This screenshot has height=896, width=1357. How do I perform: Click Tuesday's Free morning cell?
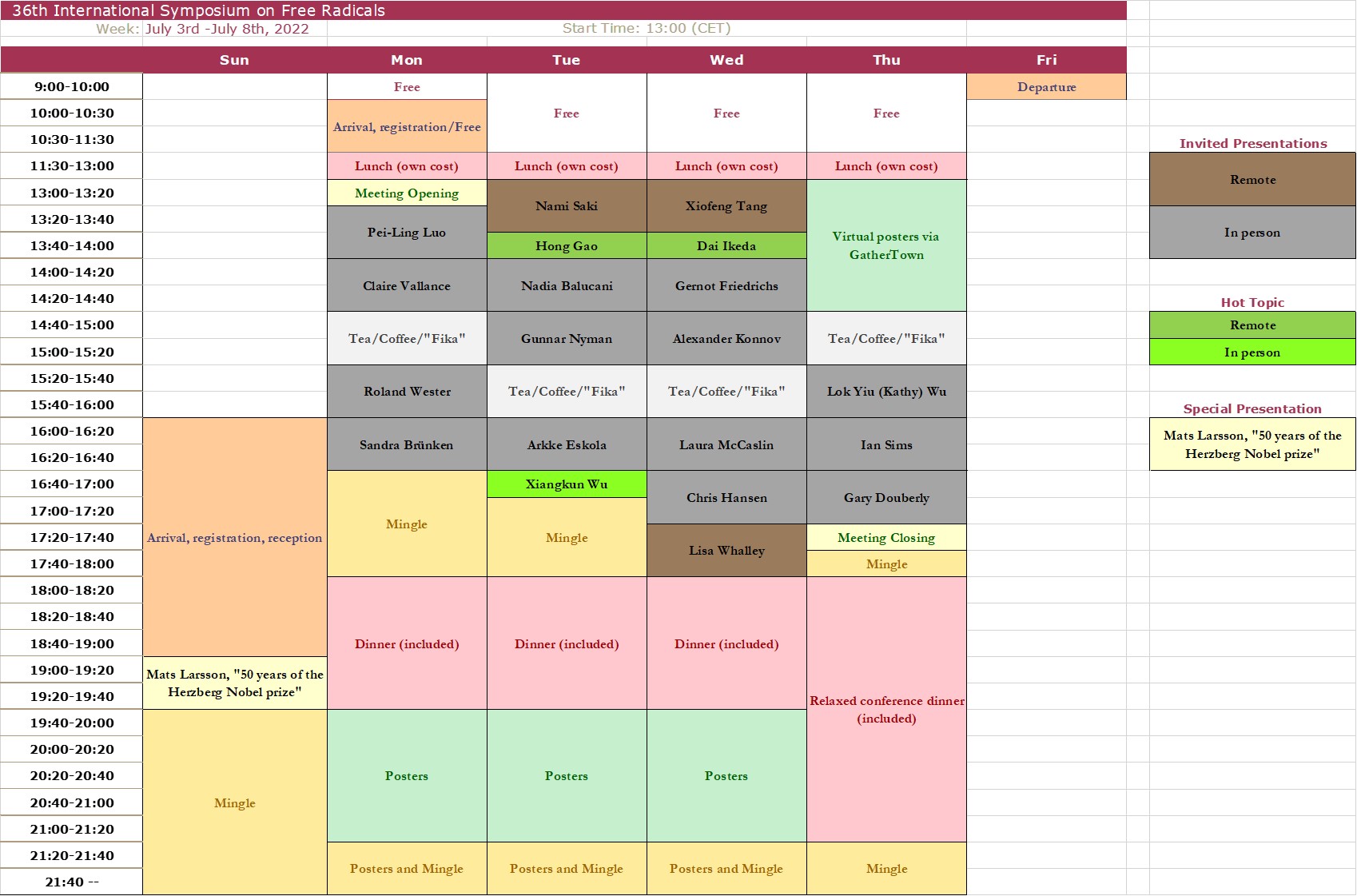pos(567,113)
